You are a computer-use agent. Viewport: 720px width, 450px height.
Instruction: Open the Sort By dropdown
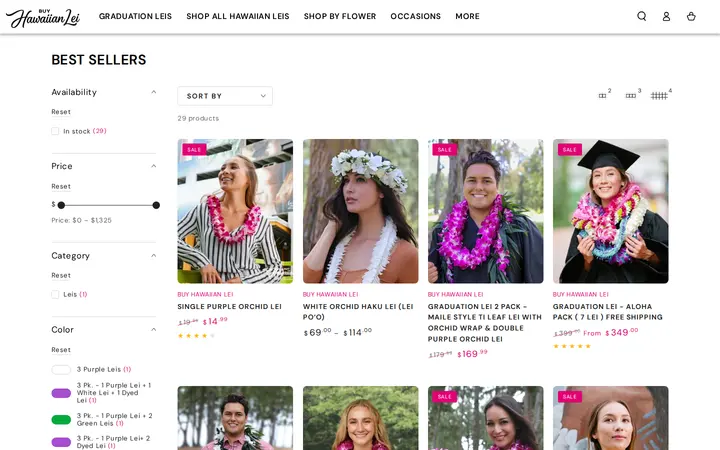click(225, 96)
